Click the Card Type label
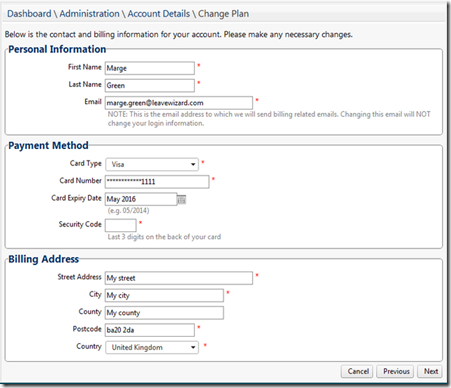This screenshot has width=451, height=388. [x=86, y=163]
